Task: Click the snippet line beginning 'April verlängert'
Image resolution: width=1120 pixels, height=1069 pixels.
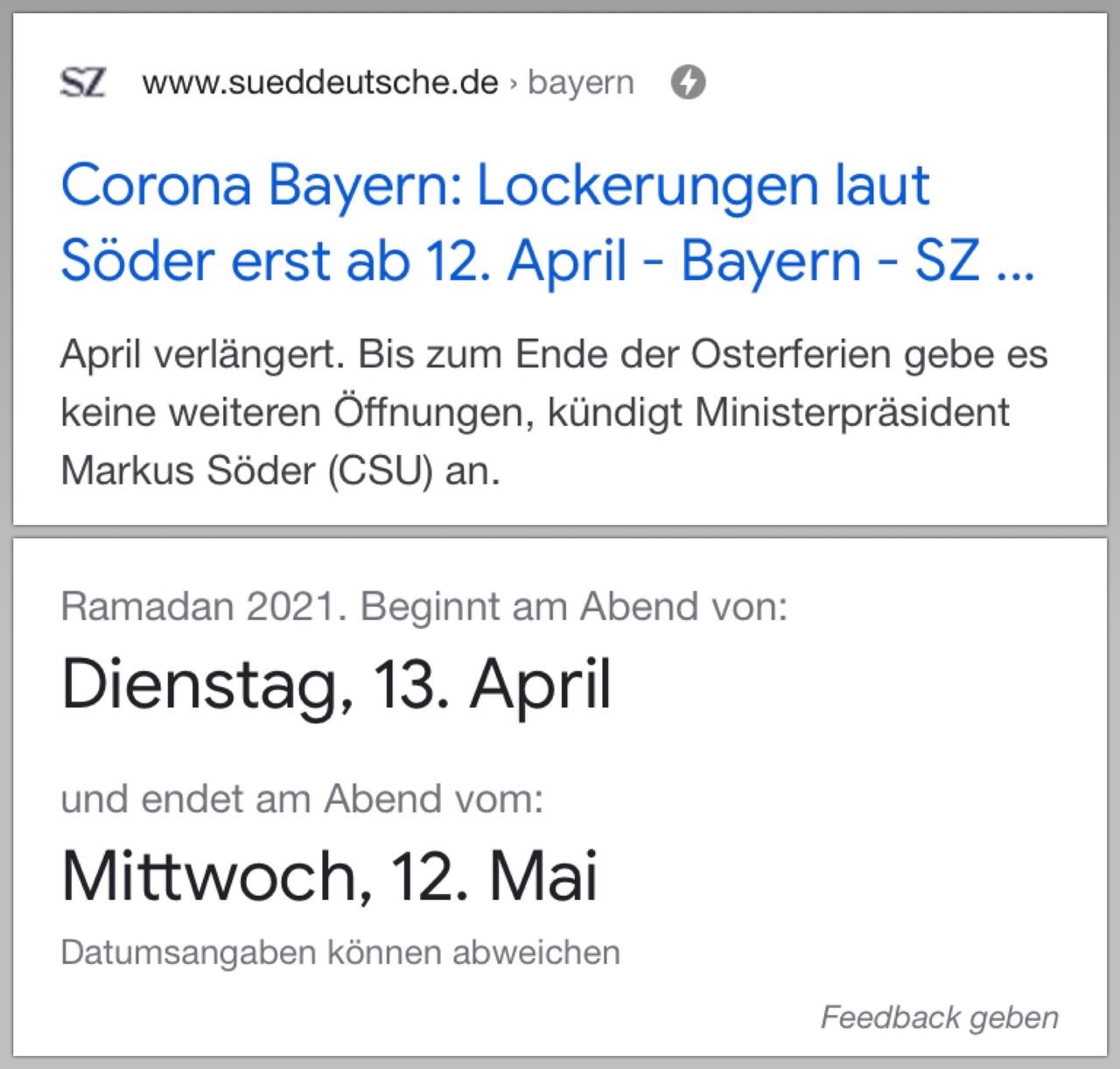Action: tap(554, 355)
